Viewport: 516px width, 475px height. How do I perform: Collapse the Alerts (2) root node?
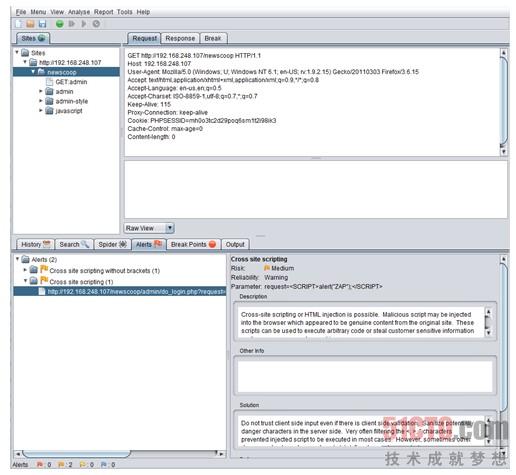pos(17,259)
